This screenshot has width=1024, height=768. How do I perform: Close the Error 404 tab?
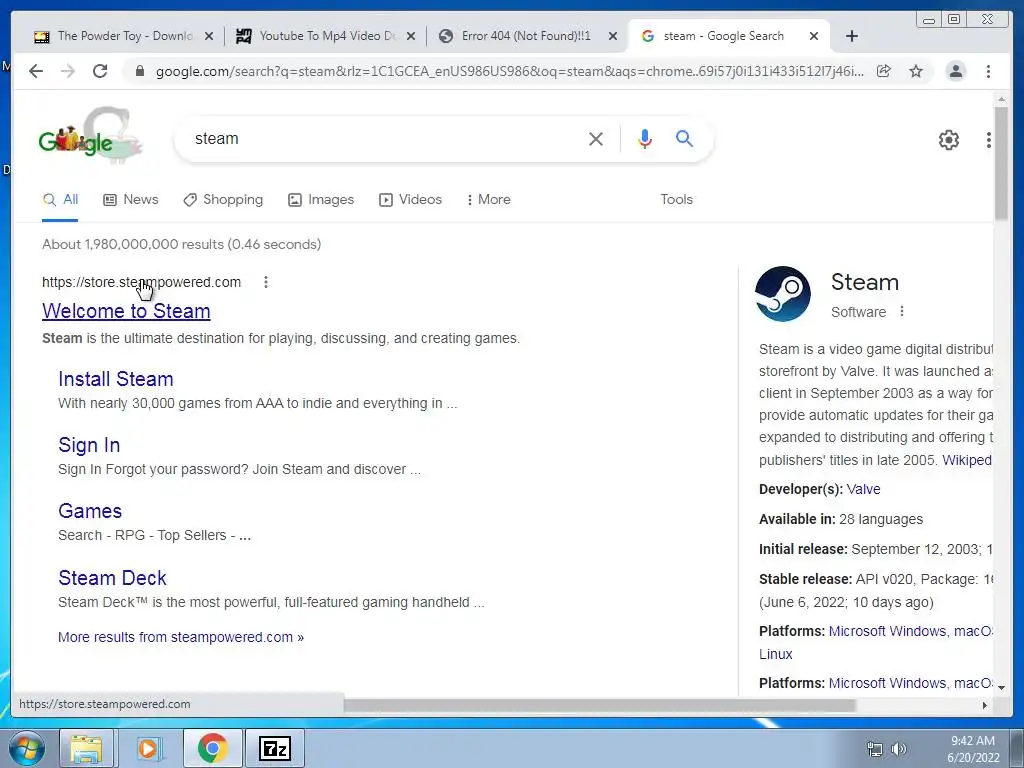(x=613, y=36)
